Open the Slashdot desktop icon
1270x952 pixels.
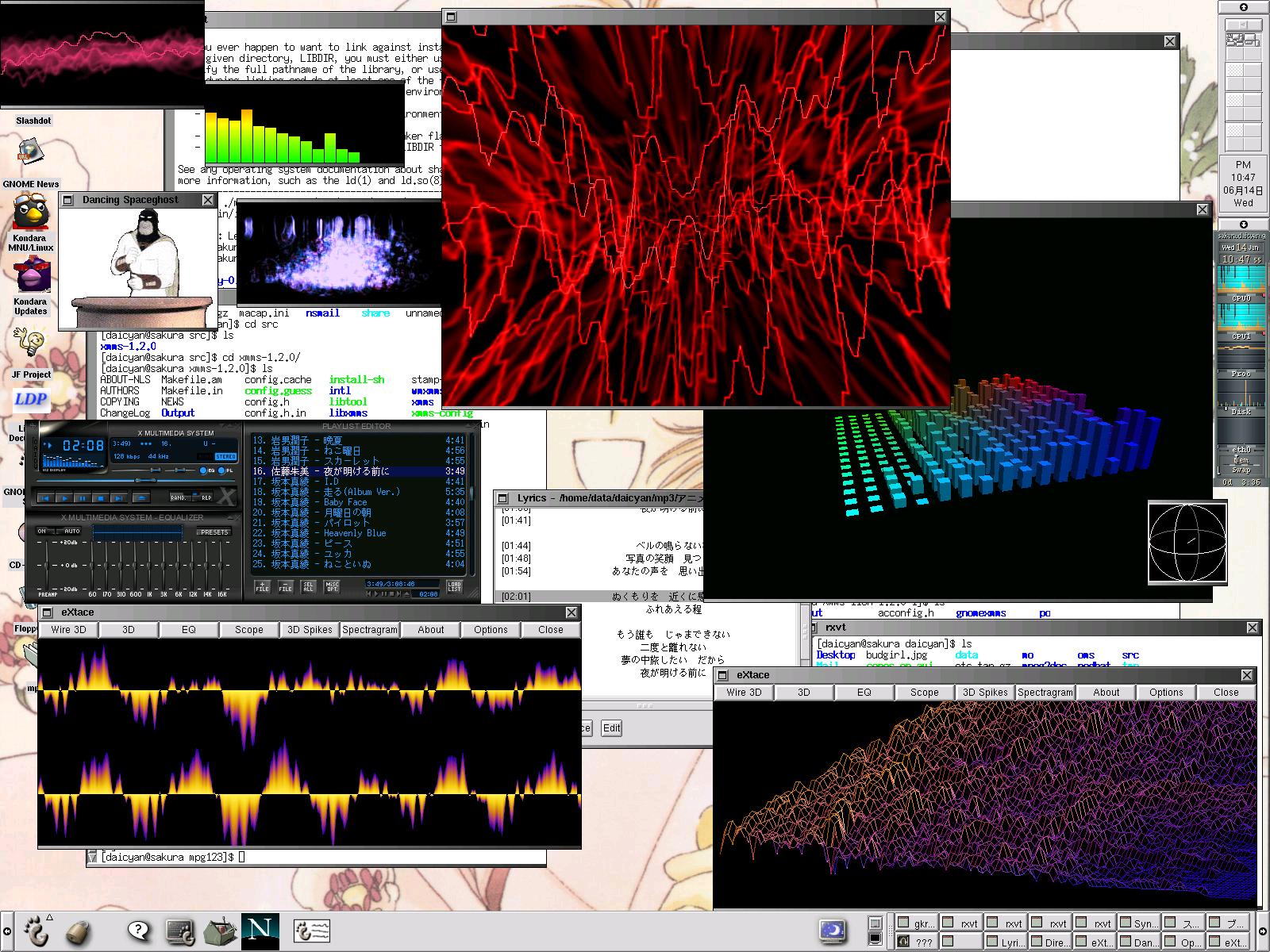[x=33, y=121]
